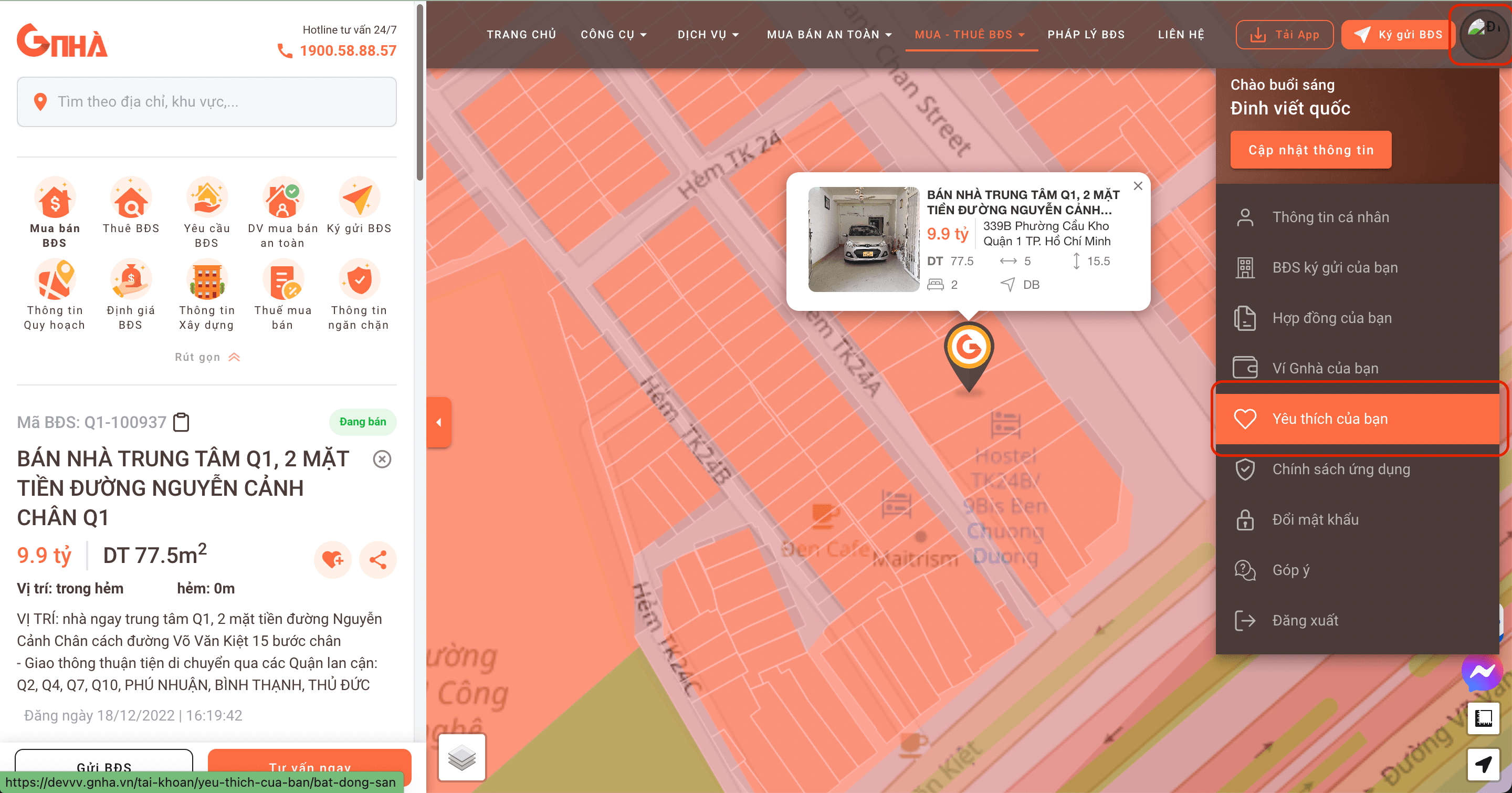
Task: Expand the CÔNG CỤ dropdown
Action: coord(614,35)
